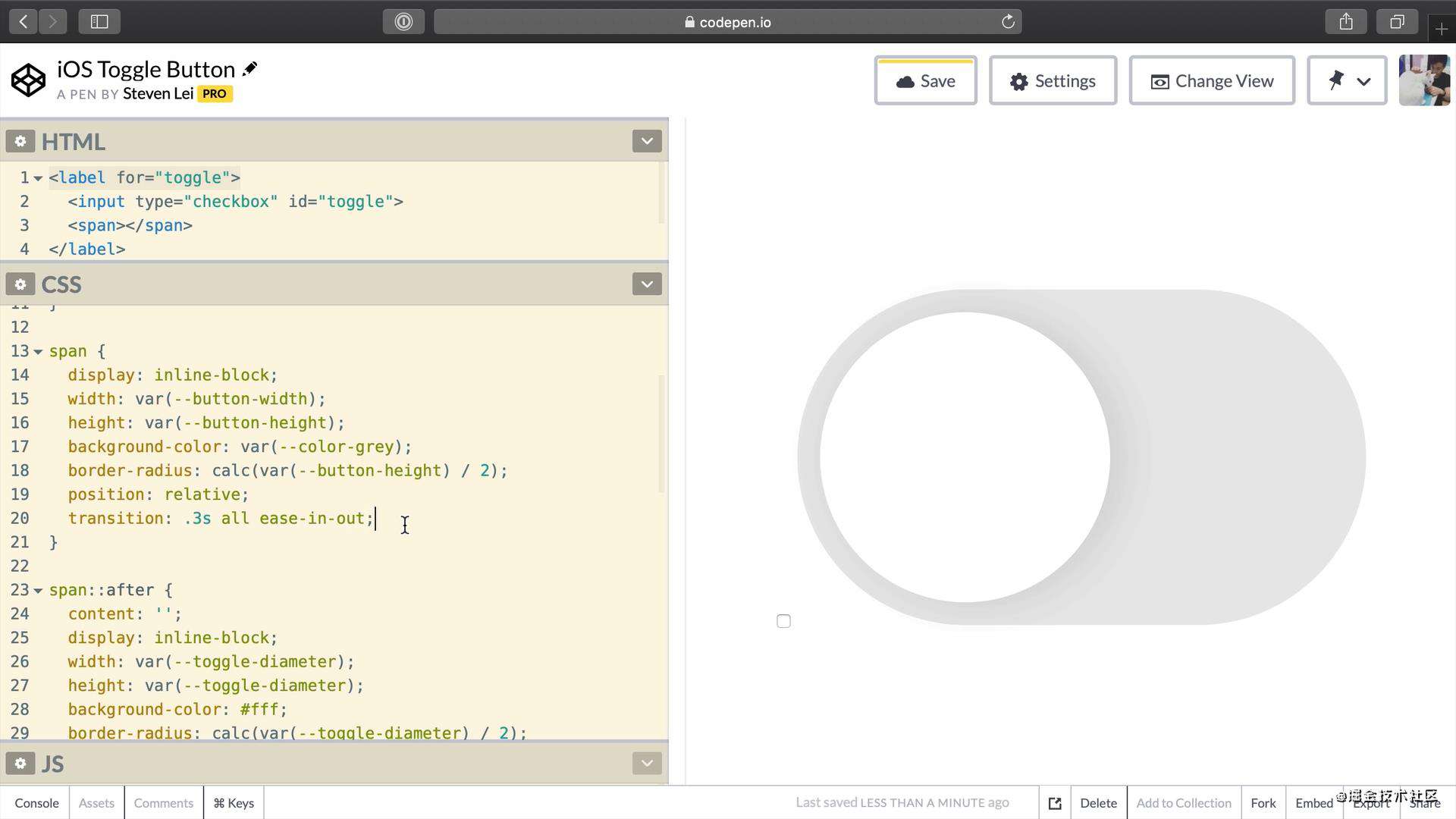Open a new Safari tab
Viewport: 1456px width, 819px height.
coord(1442,29)
